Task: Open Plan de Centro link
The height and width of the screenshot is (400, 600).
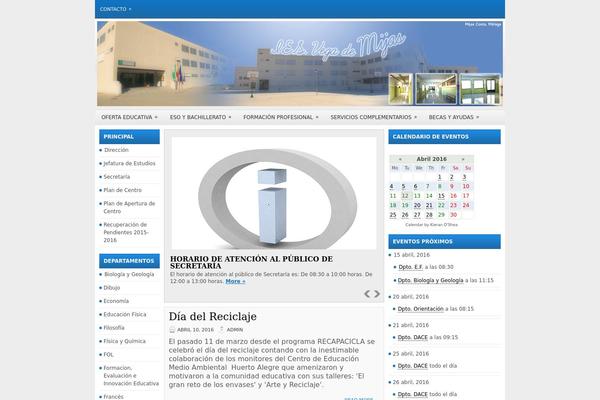Action: click(122, 190)
